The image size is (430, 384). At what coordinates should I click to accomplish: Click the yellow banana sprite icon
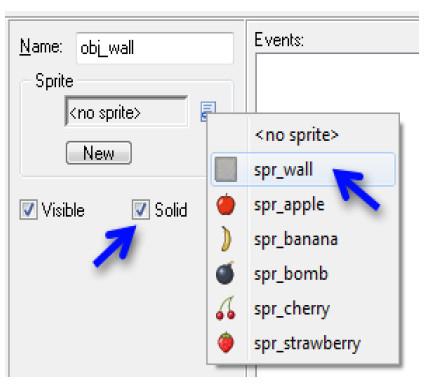[x=226, y=238]
